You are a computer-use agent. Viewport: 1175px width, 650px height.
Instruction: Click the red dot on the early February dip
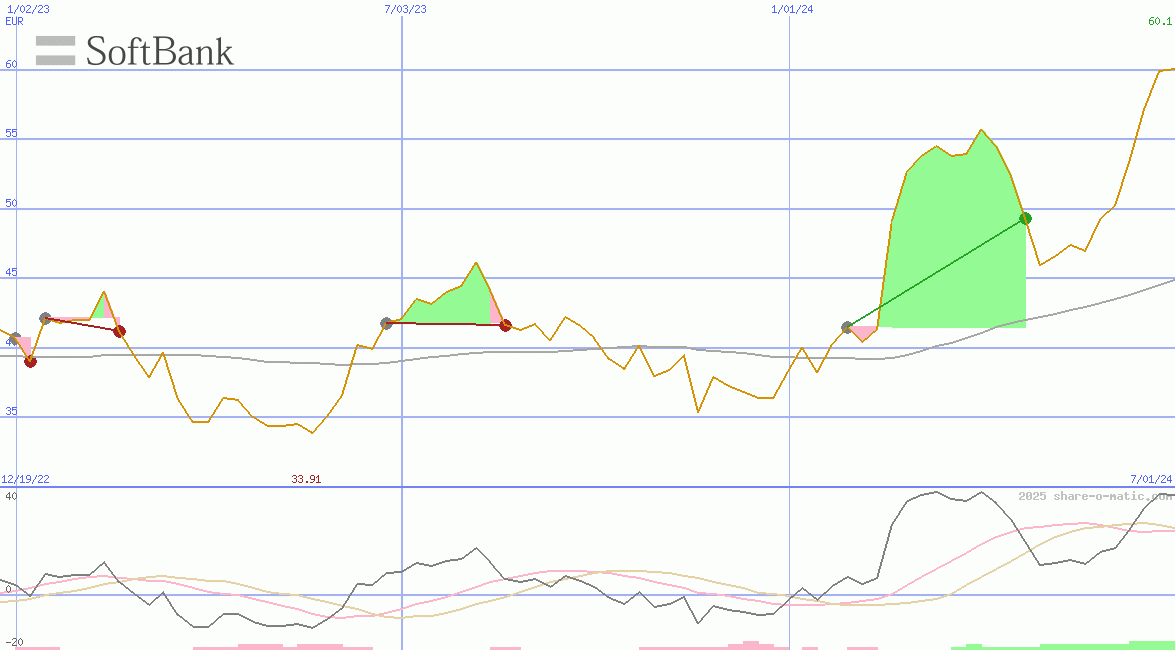point(30,362)
